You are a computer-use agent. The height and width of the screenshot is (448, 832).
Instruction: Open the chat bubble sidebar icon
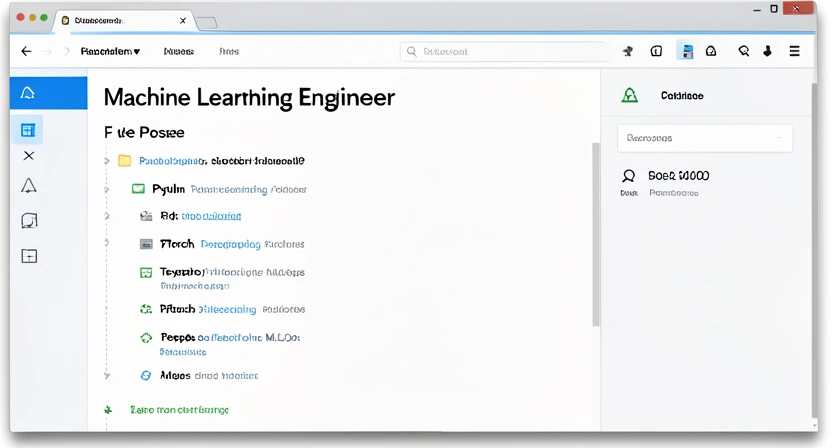[x=29, y=220]
